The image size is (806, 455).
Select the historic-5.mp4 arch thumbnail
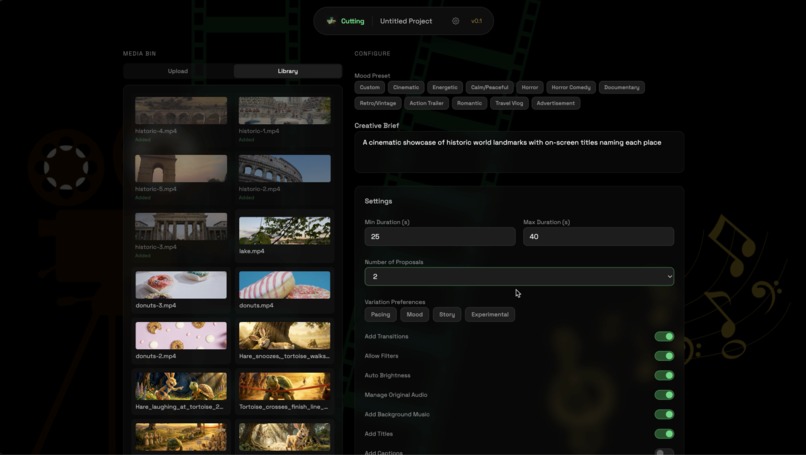click(x=181, y=168)
